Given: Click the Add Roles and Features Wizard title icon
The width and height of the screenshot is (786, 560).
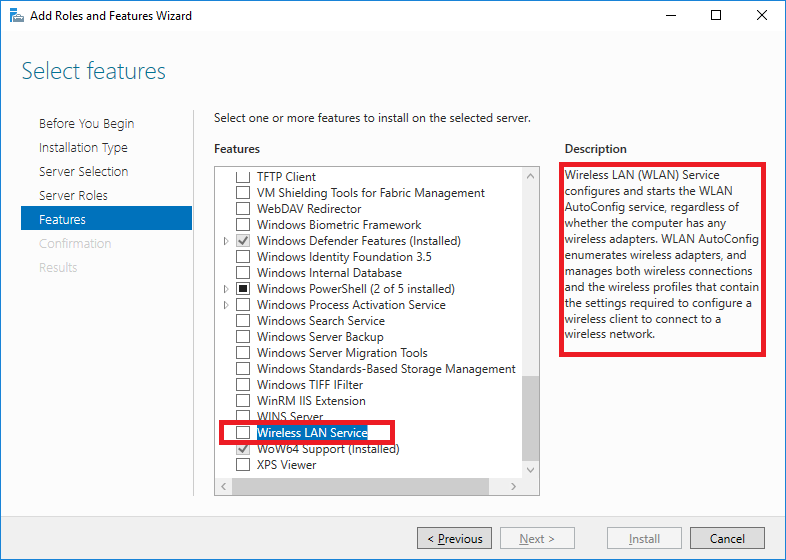Looking at the screenshot, I should (17, 16).
